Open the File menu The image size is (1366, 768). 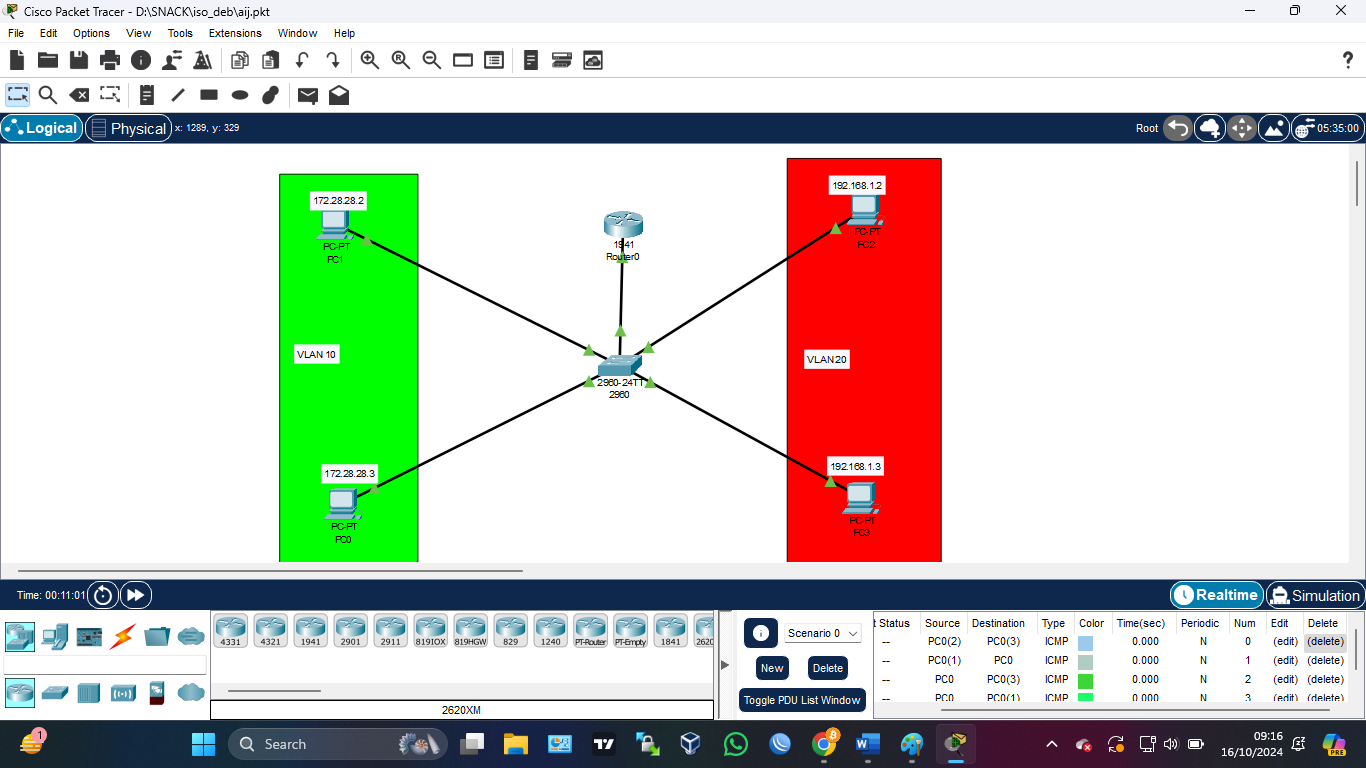coord(16,33)
